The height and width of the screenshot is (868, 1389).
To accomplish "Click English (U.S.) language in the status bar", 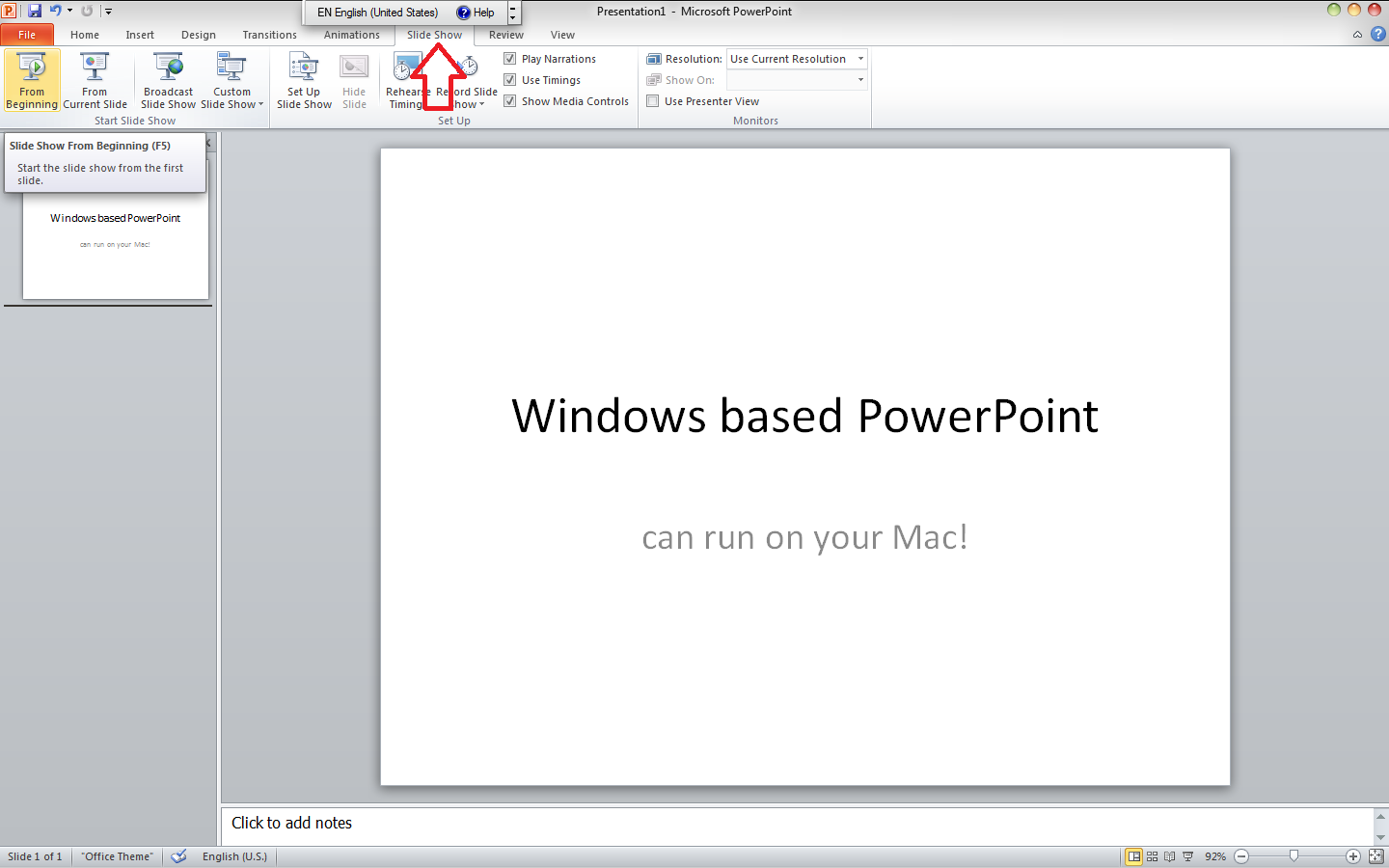I will tap(234, 856).
